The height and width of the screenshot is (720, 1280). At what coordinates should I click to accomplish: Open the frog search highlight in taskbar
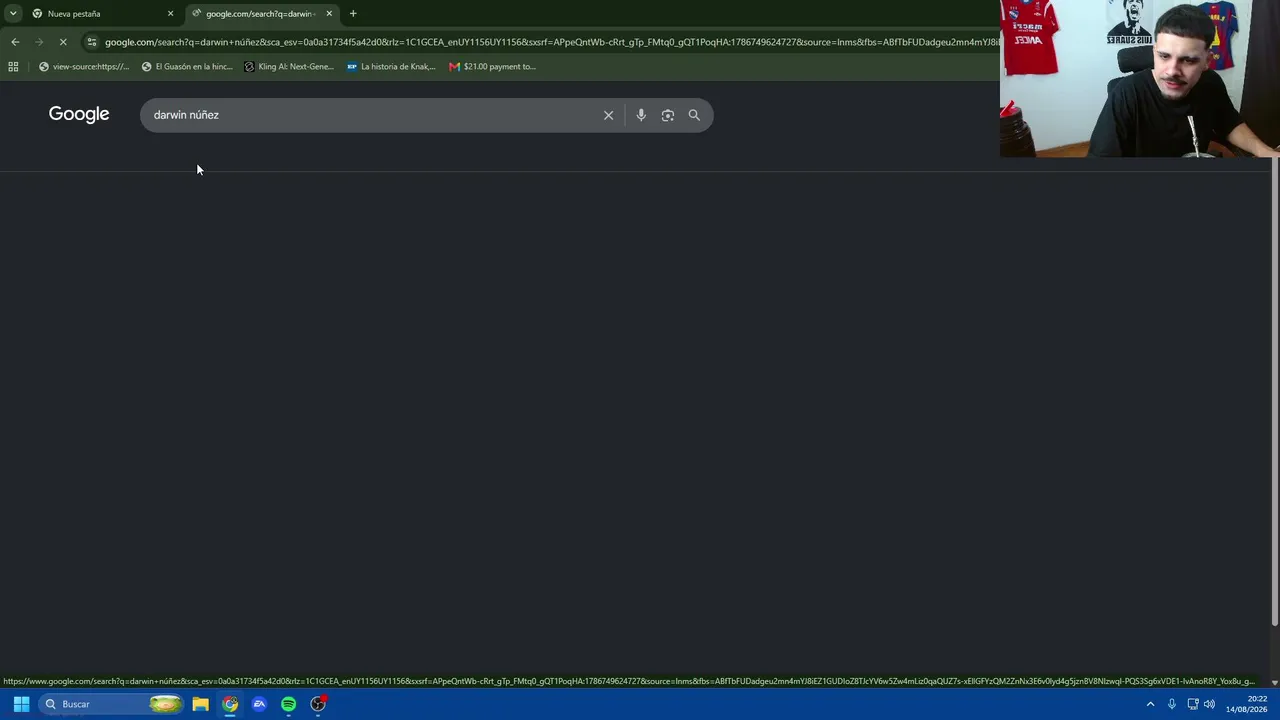click(165, 704)
